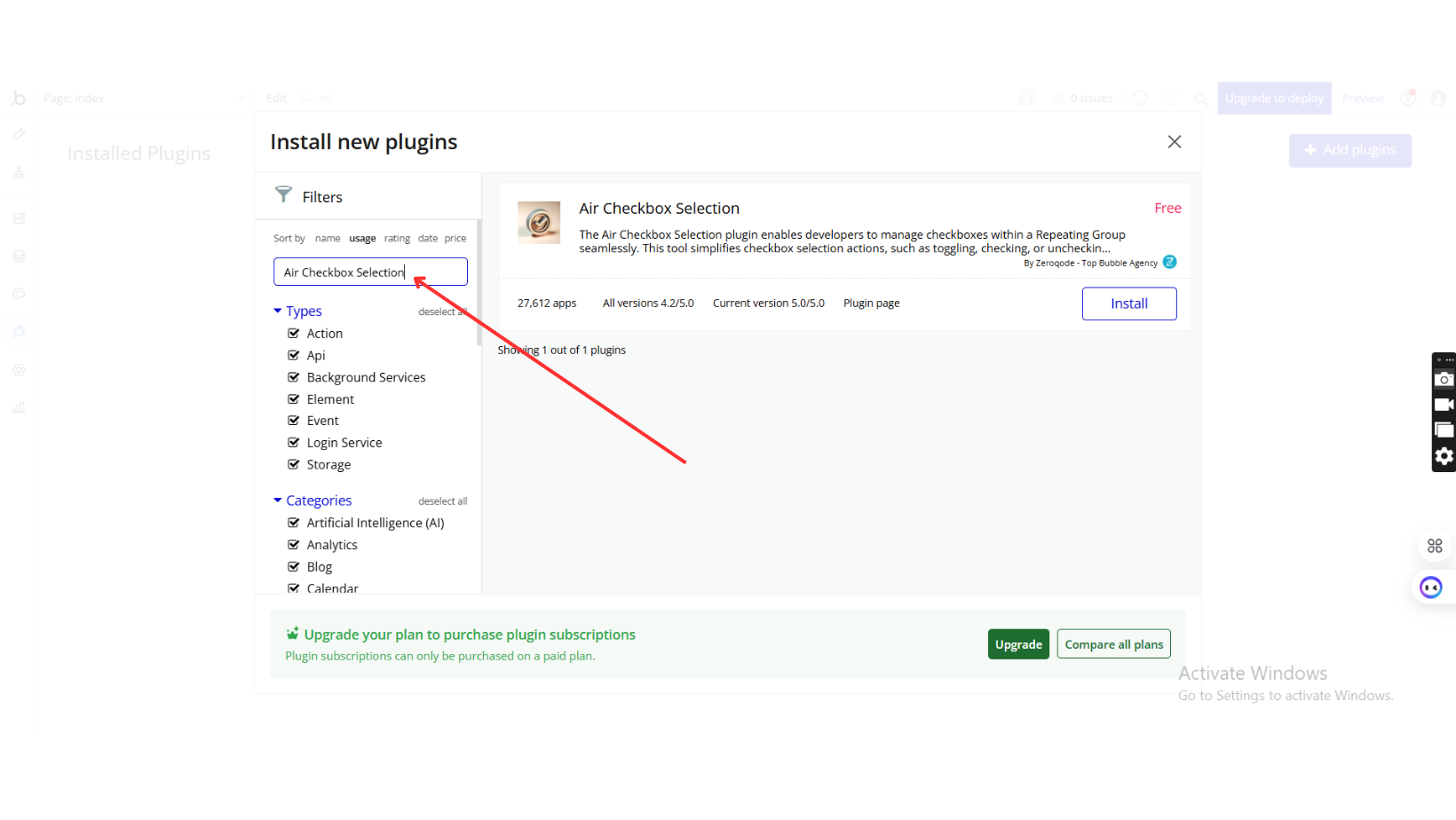Click Upgrade to deploy button

[1274, 99]
